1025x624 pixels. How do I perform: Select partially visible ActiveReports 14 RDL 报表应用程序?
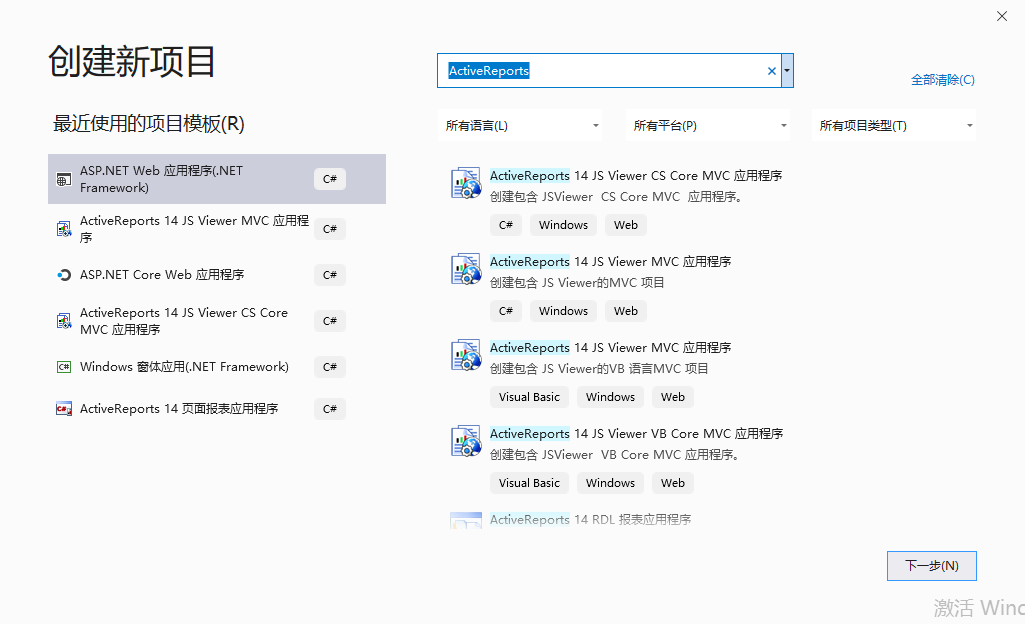click(x=709, y=519)
